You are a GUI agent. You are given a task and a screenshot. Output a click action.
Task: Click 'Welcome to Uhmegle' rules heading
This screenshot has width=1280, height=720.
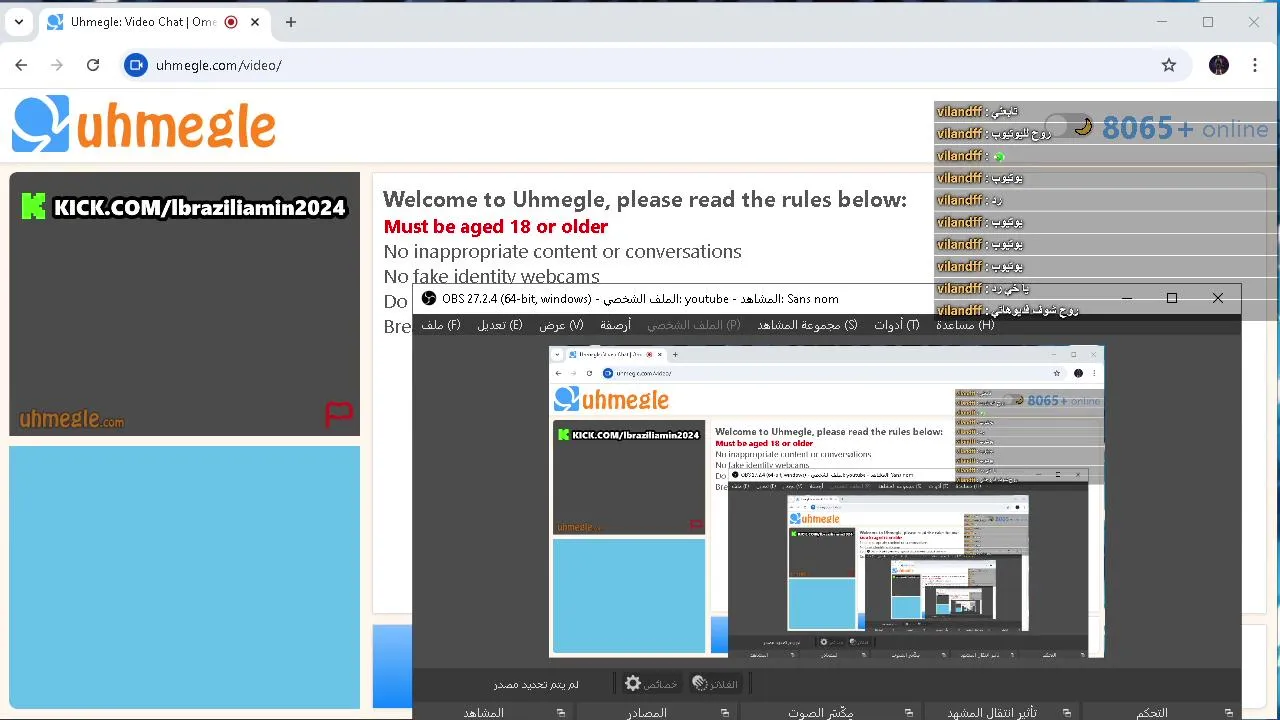pos(644,199)
